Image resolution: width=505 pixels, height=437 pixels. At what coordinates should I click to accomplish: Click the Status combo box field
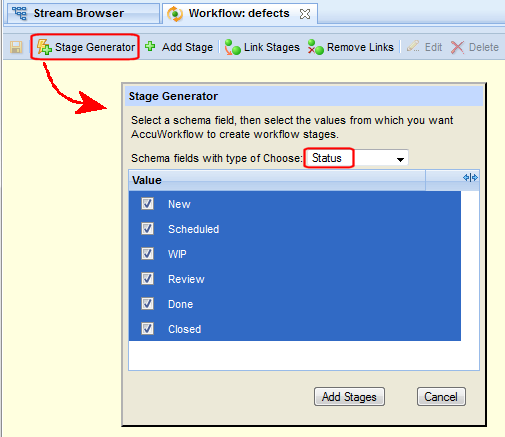356,158
